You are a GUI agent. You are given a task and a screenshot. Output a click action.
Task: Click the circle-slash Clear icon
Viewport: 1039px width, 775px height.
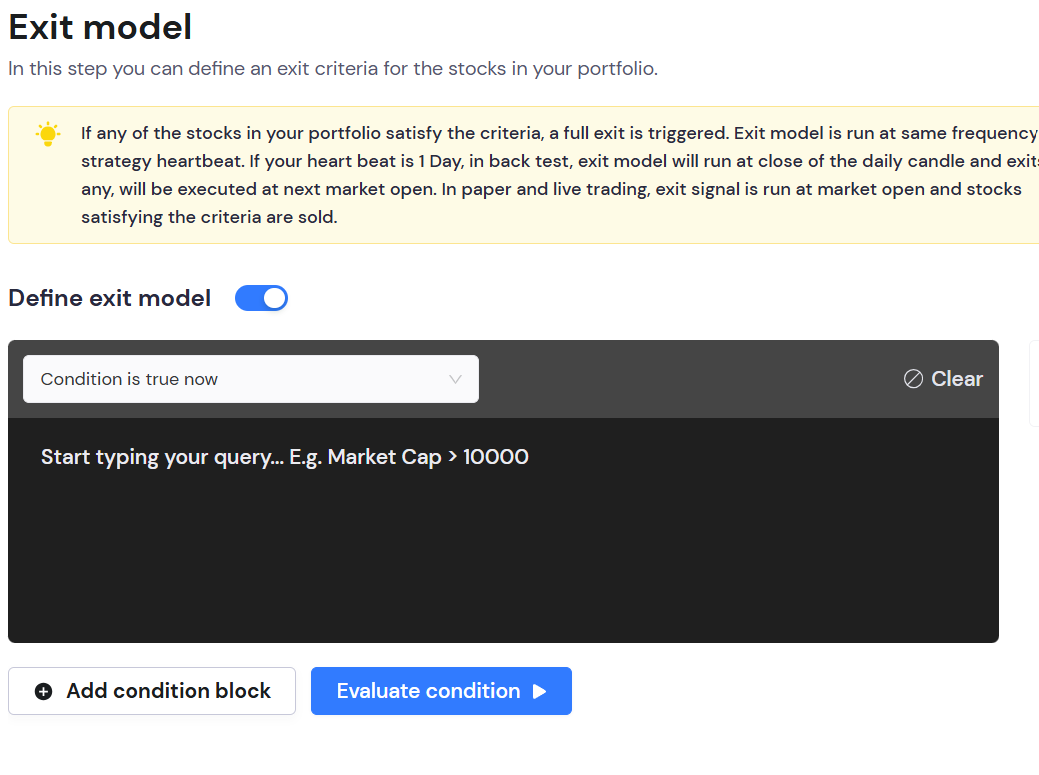[x=913, y=379]
